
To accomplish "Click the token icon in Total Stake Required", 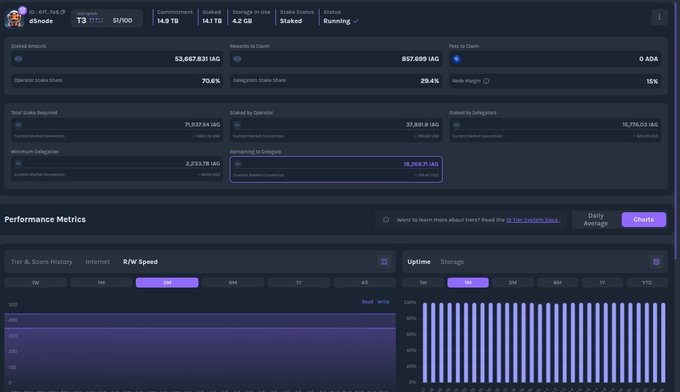I will coord(18,125).
